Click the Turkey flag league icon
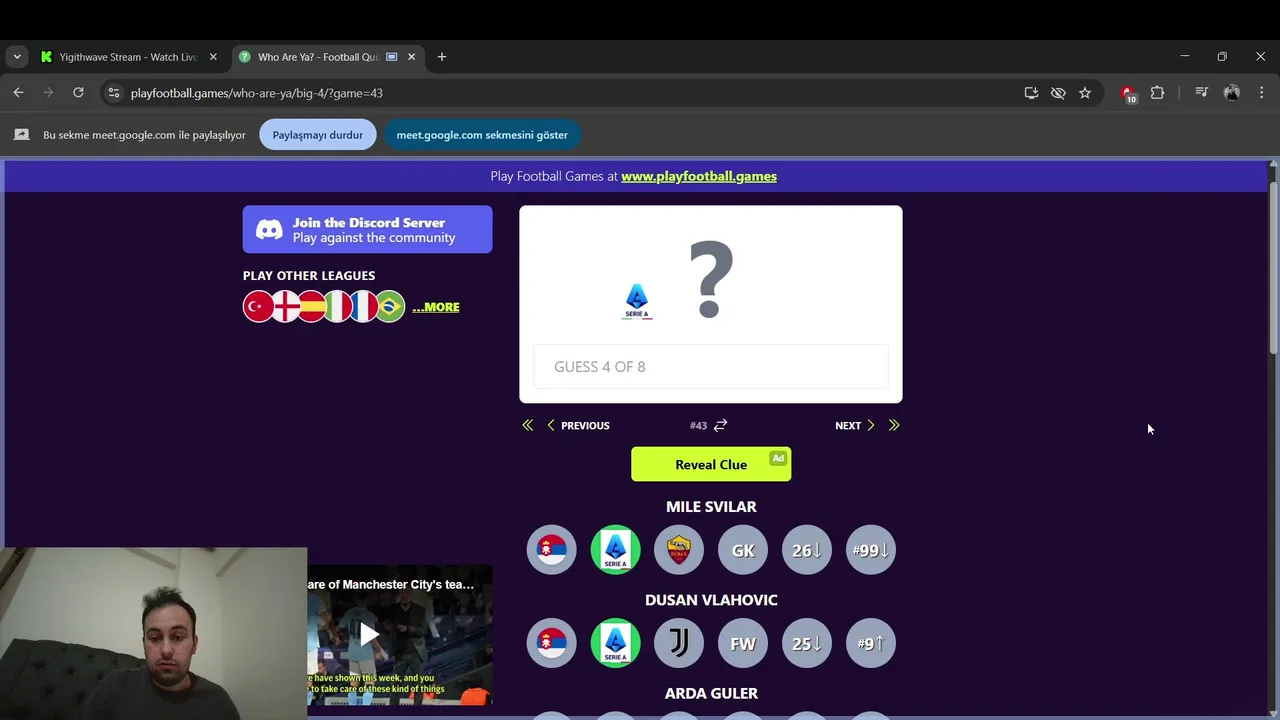This screenshot has height=720, width=1280. tap(258, 307)
